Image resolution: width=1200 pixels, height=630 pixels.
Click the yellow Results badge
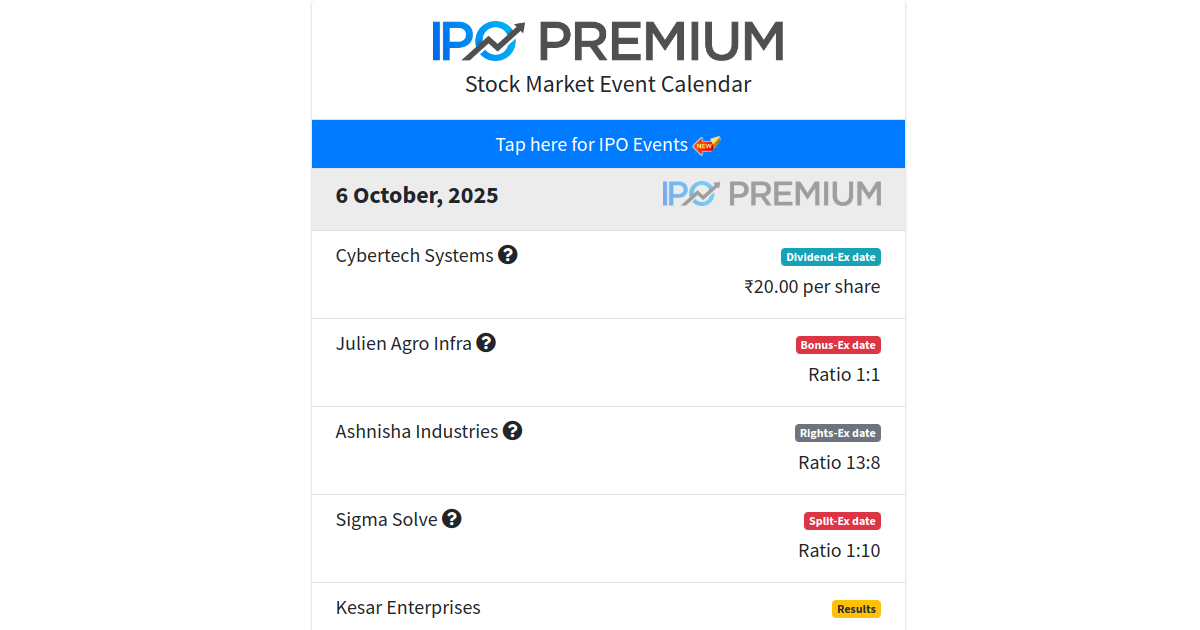[x=856, y=609]
